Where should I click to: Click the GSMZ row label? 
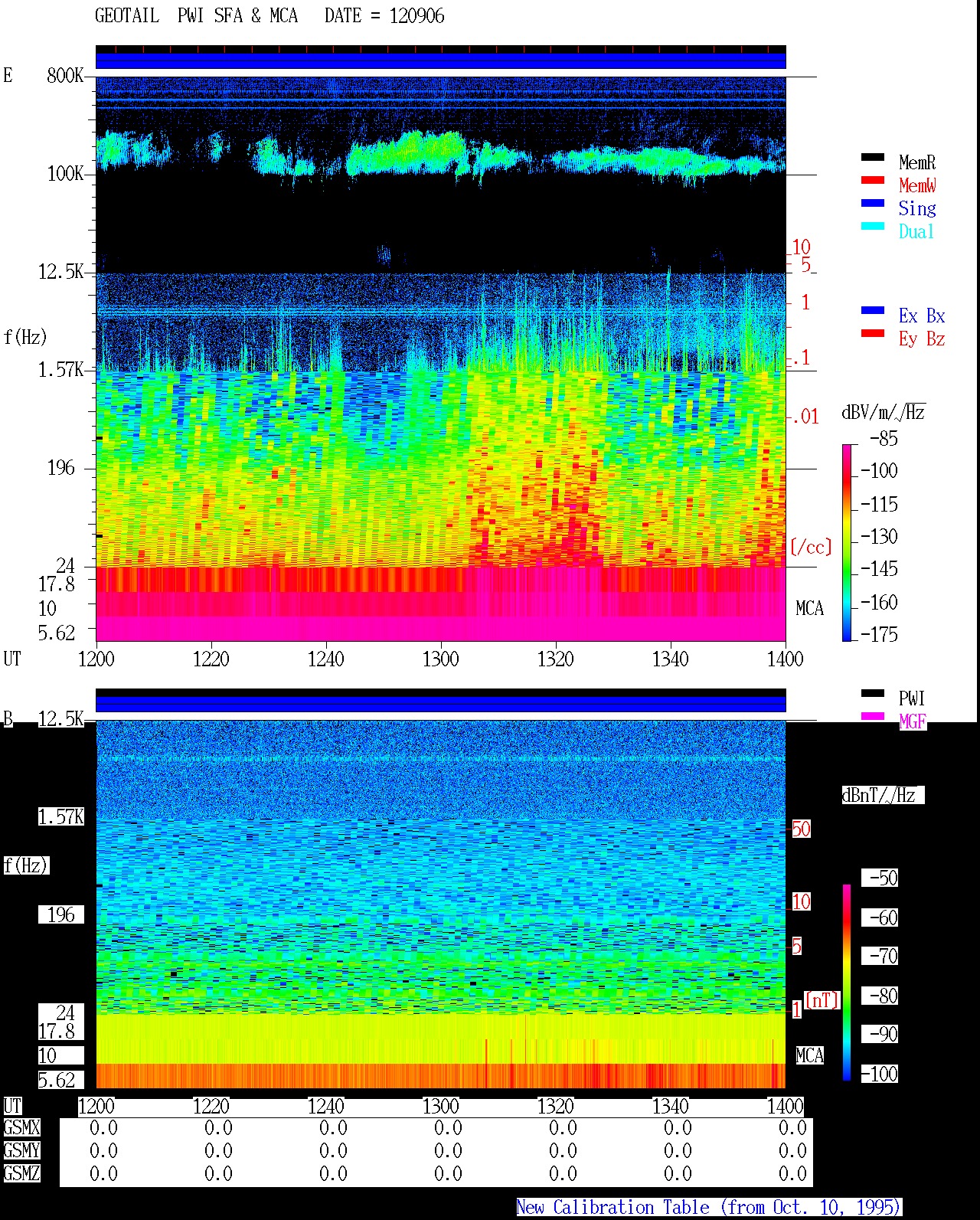coord(21,1173)
